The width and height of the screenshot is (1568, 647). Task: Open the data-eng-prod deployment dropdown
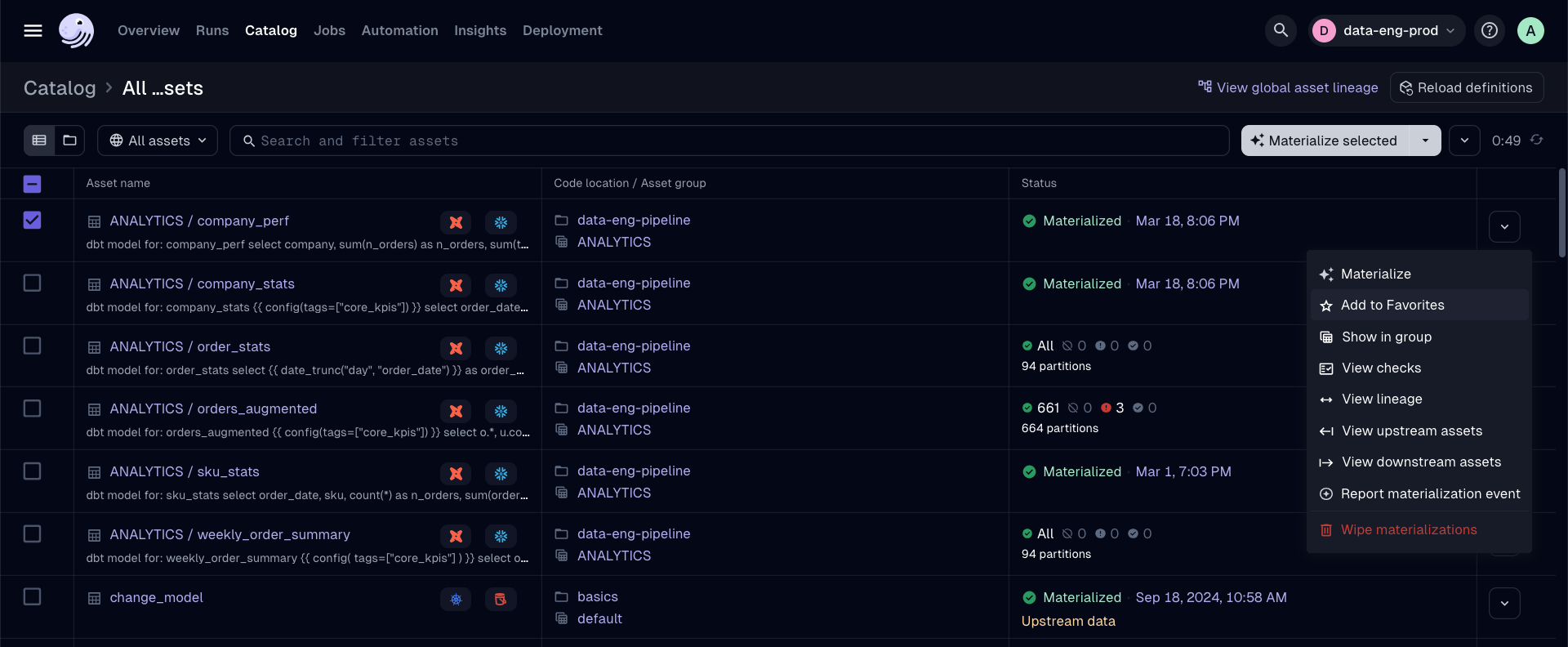1387,30
